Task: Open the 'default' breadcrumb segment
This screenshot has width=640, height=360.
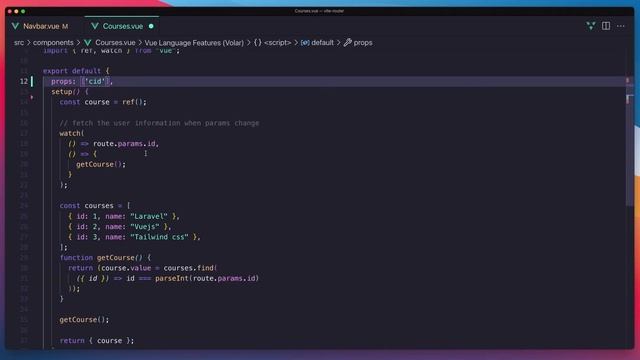Action: tap(322, 42)
